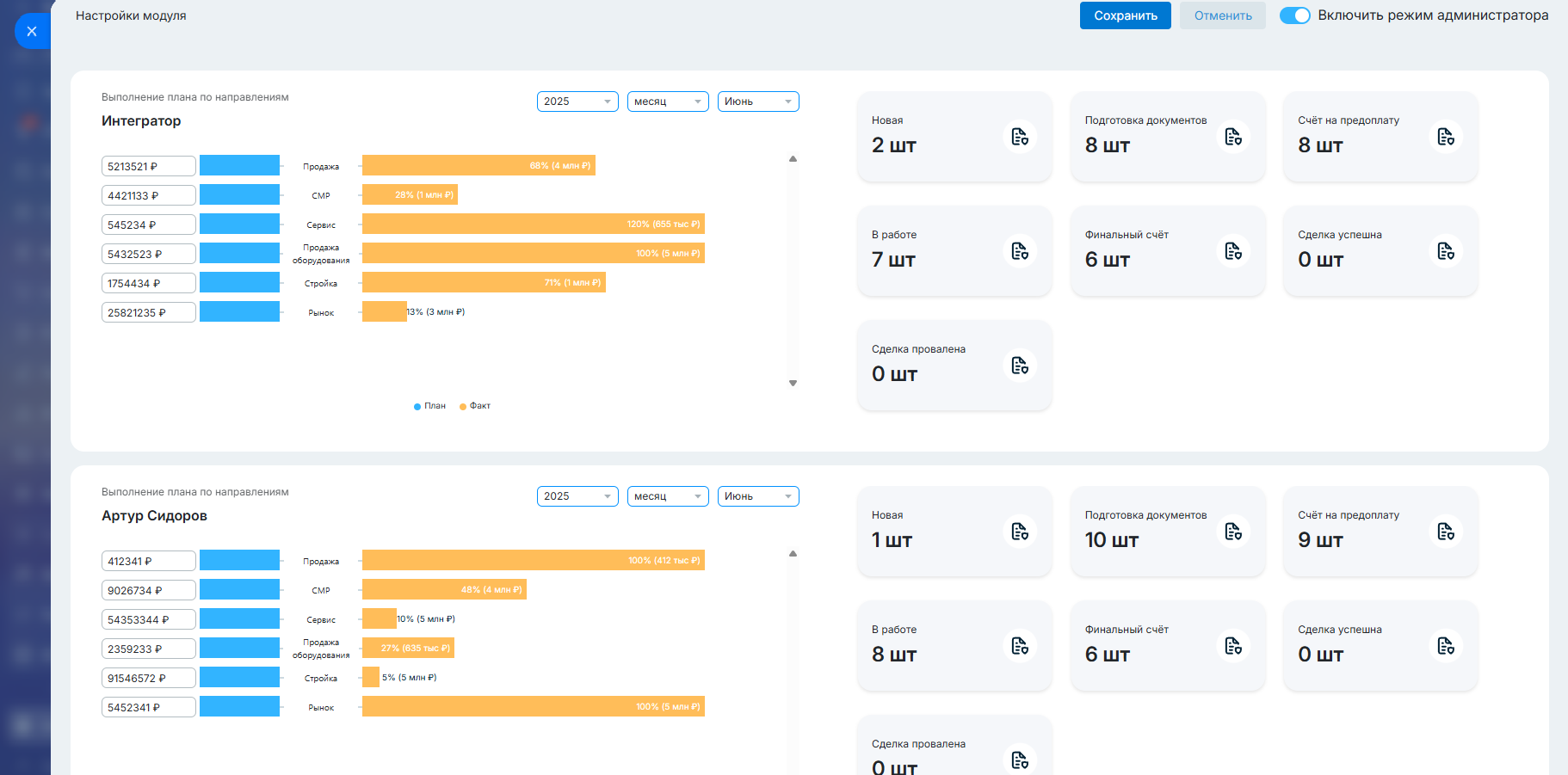1568x775 pixels.
Task: Click the plan field with 5213521 ₽
Action: pos(148,166)
